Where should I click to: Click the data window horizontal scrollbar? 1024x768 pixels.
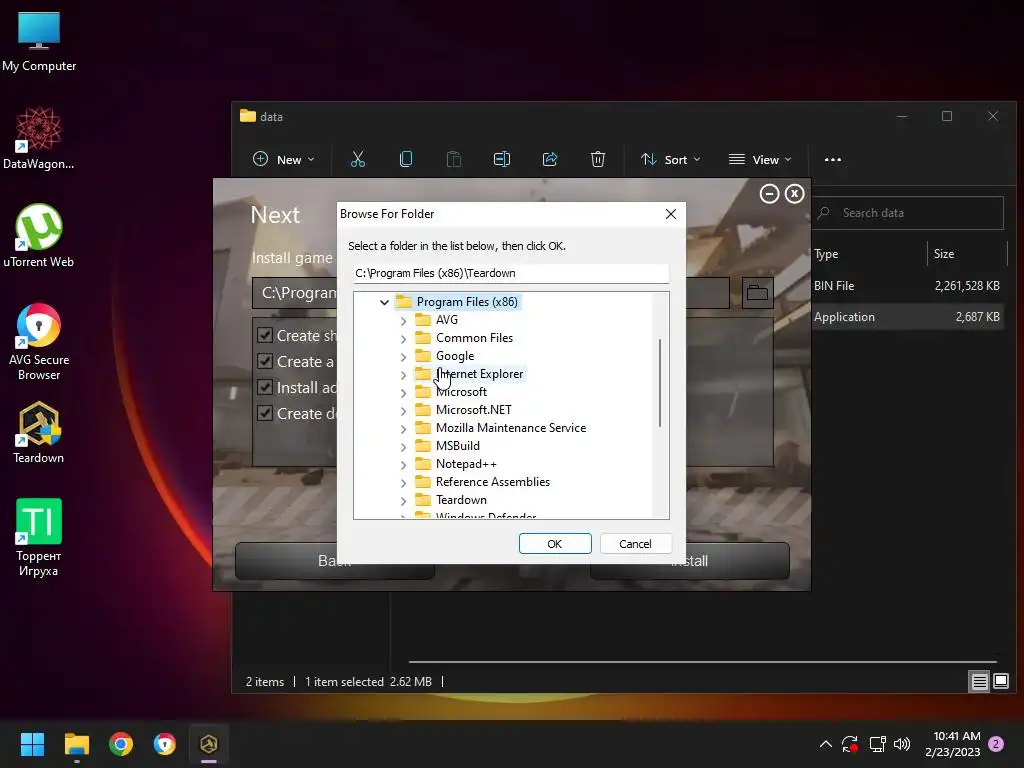tap(702, 662)
